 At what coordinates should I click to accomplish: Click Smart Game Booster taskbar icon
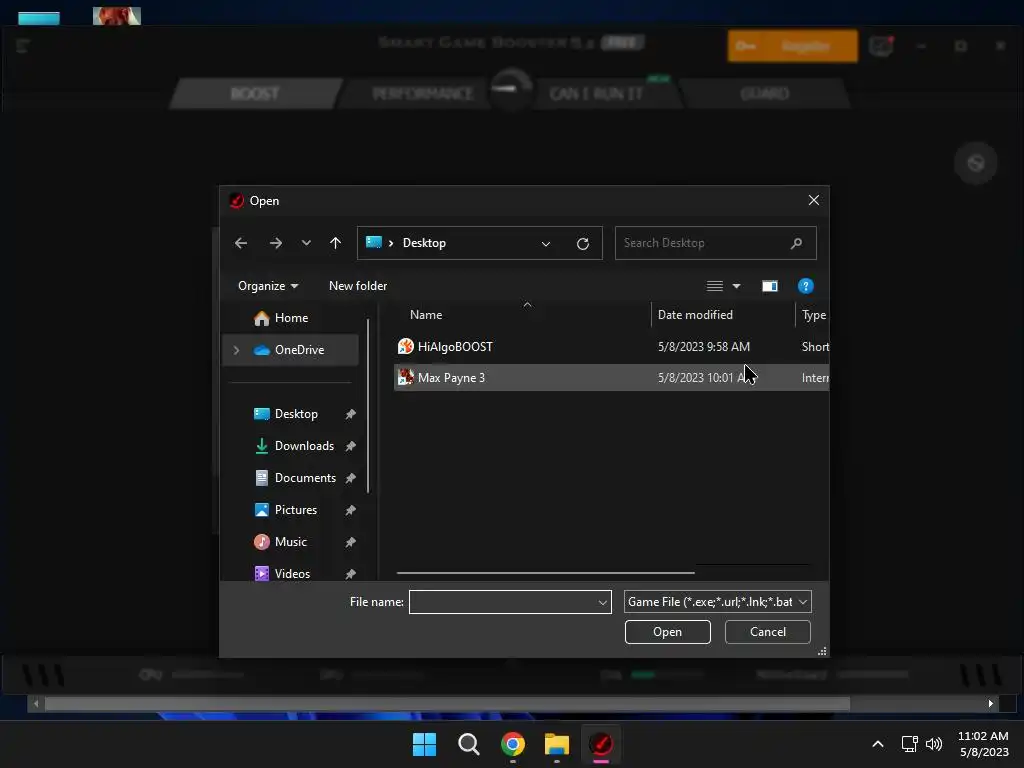[601, 744]
